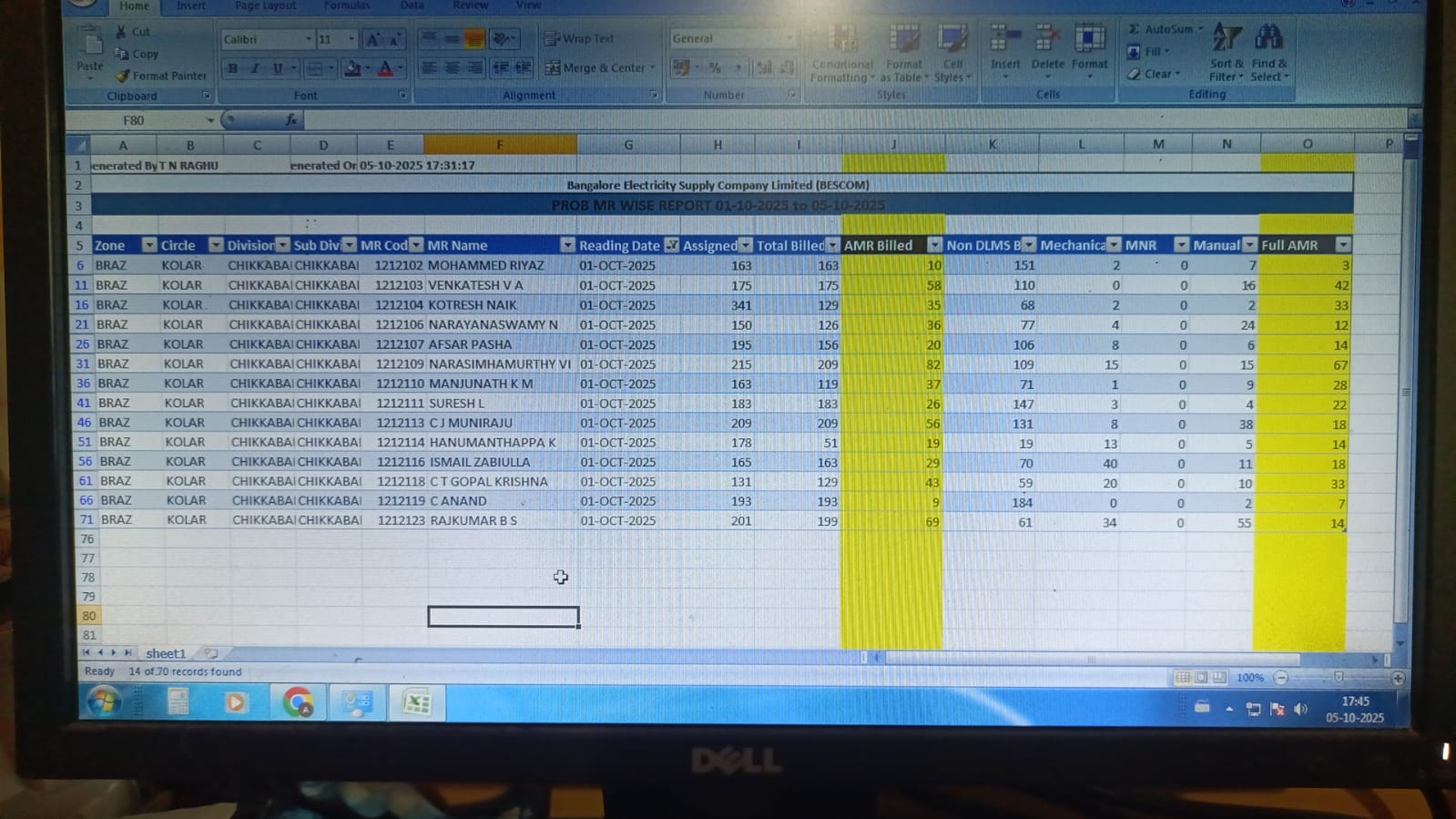Click the Select All corner button
The image size is (1456, 819).
pyautogui.click(x=78, y=145)
